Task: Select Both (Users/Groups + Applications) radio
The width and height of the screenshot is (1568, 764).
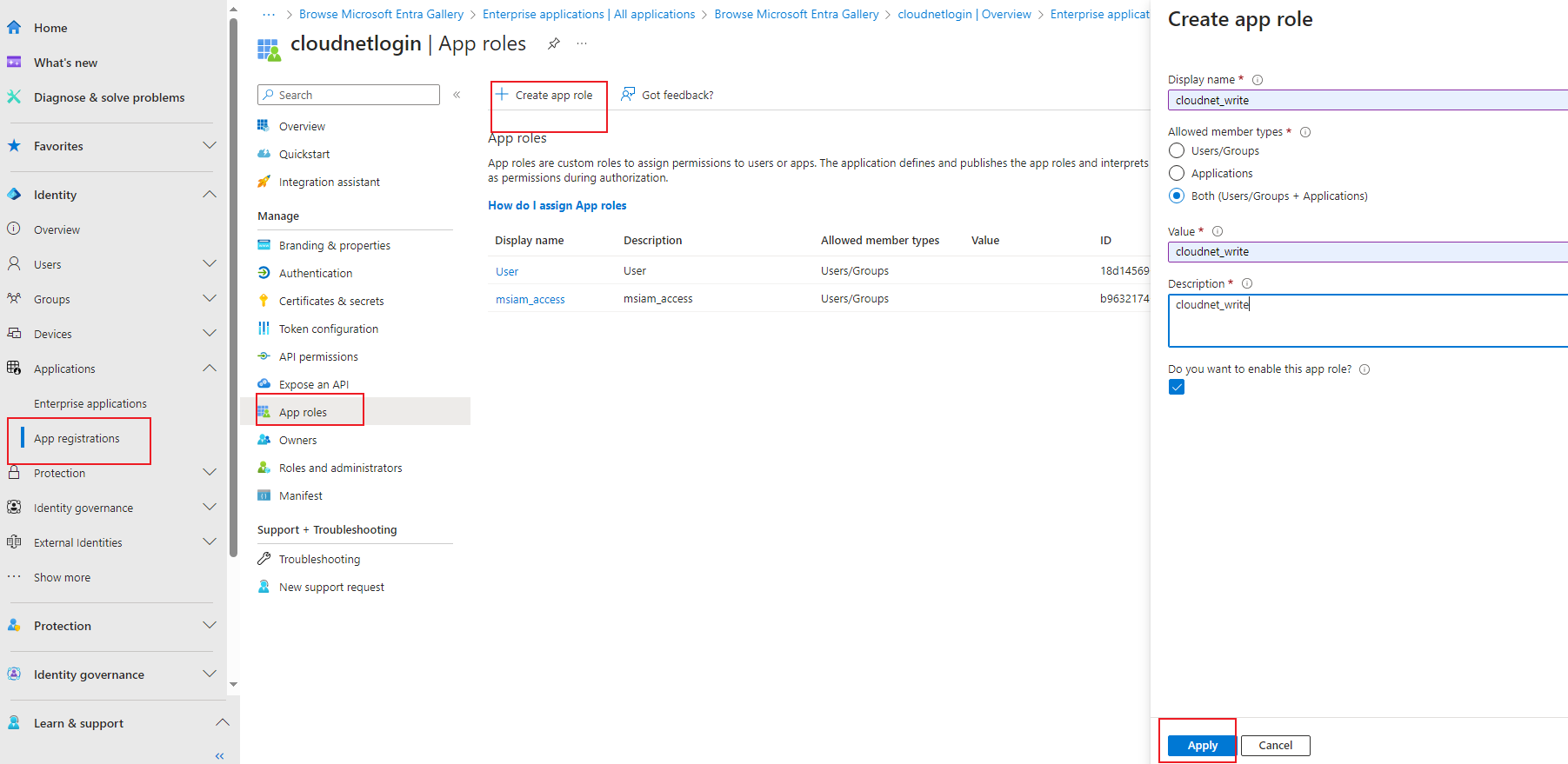Action: tap(1177, 196)
